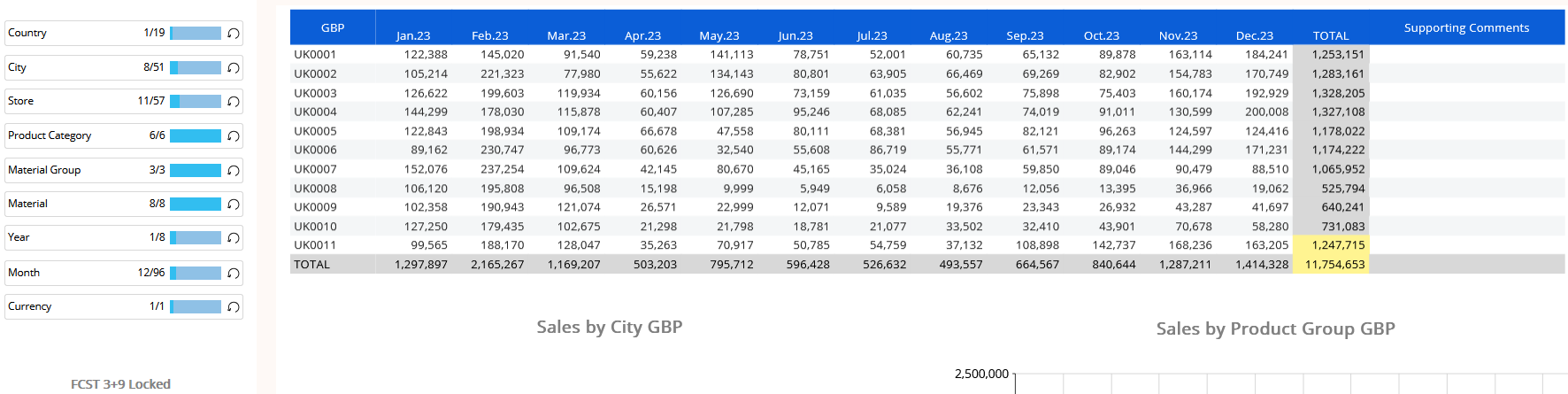Open the Year filter selector
The height and width of the screenshot is (394, 1568).
tap(124, 237)
